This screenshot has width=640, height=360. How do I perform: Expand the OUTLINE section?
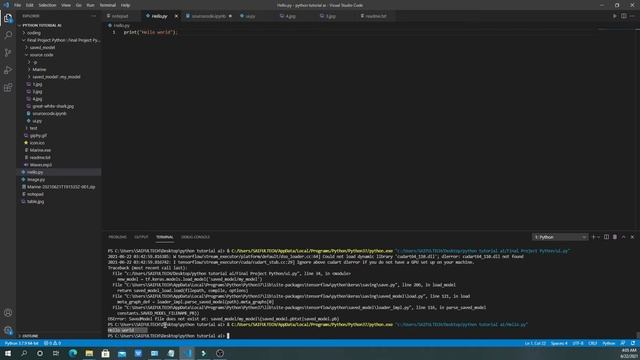point(29,336)
